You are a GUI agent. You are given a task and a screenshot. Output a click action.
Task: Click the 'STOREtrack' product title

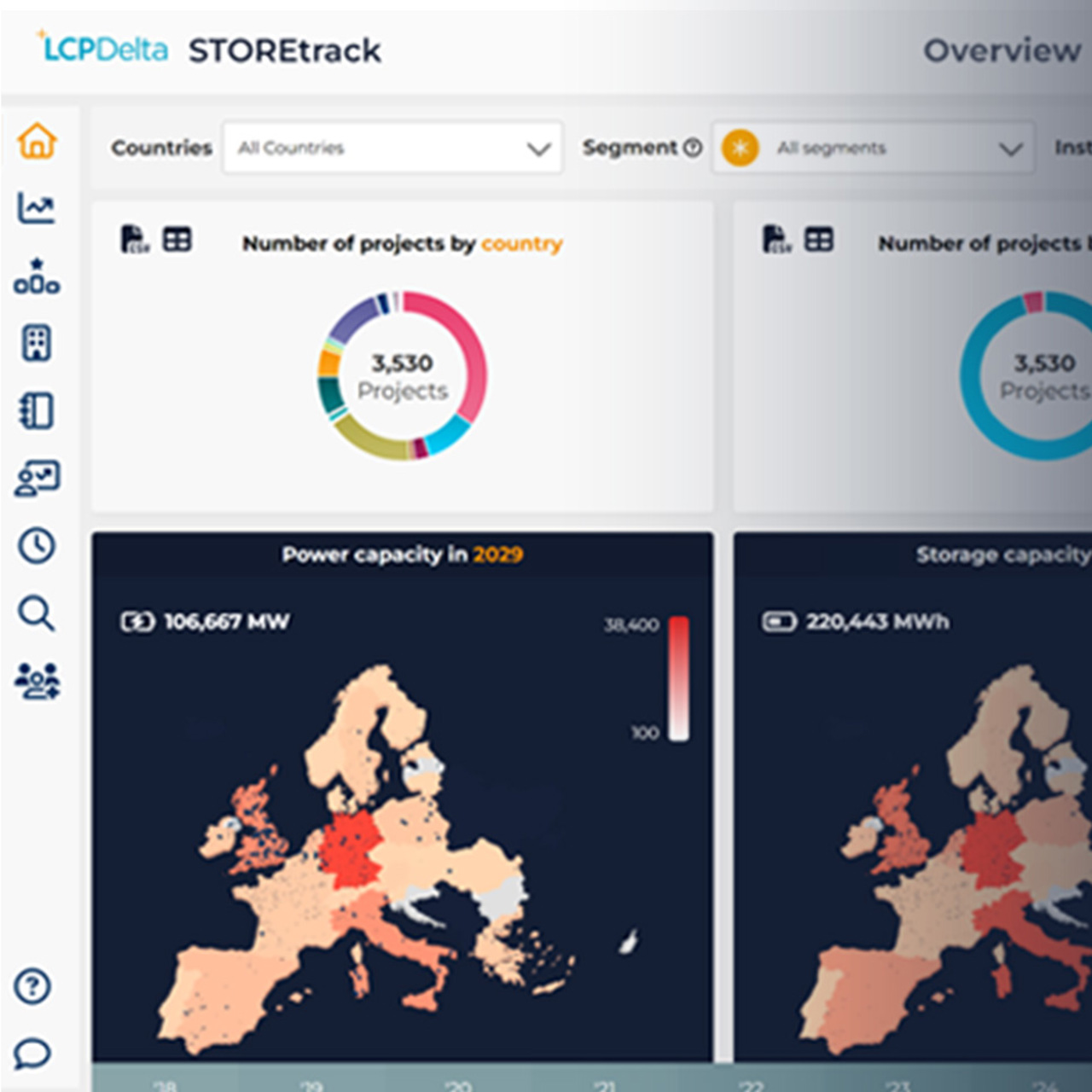(285, 51)
